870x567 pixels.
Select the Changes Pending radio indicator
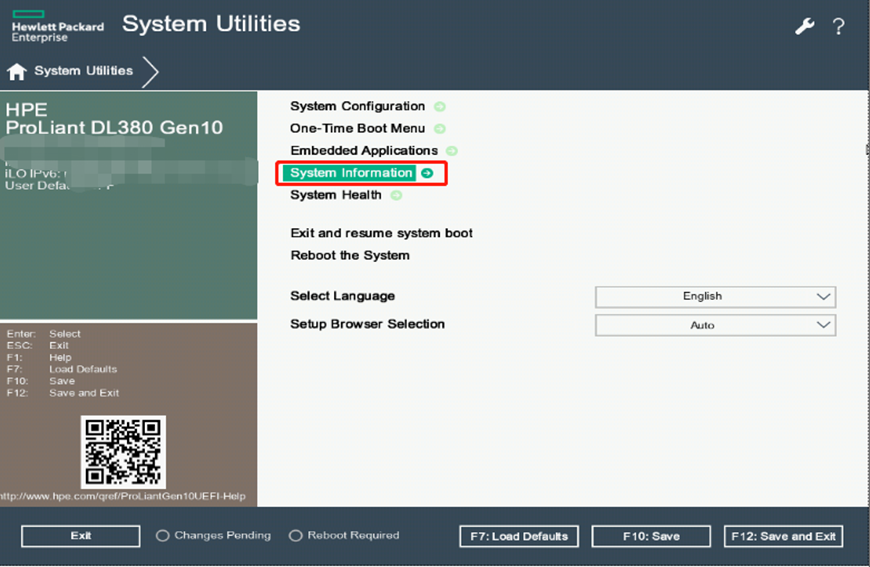click(x=163, y=536)
